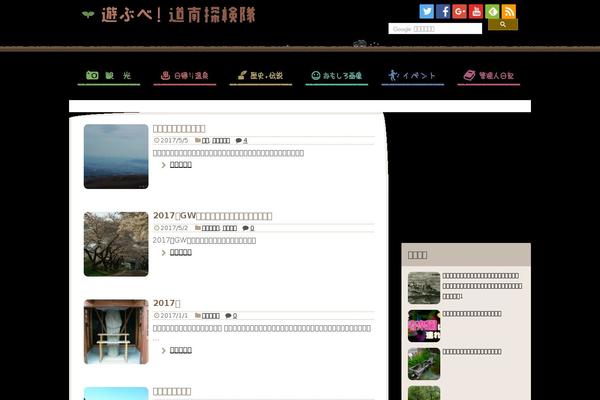
Task: Click read-more chevron of 2017/1/1 post
Action: click(x=164, y=351)
